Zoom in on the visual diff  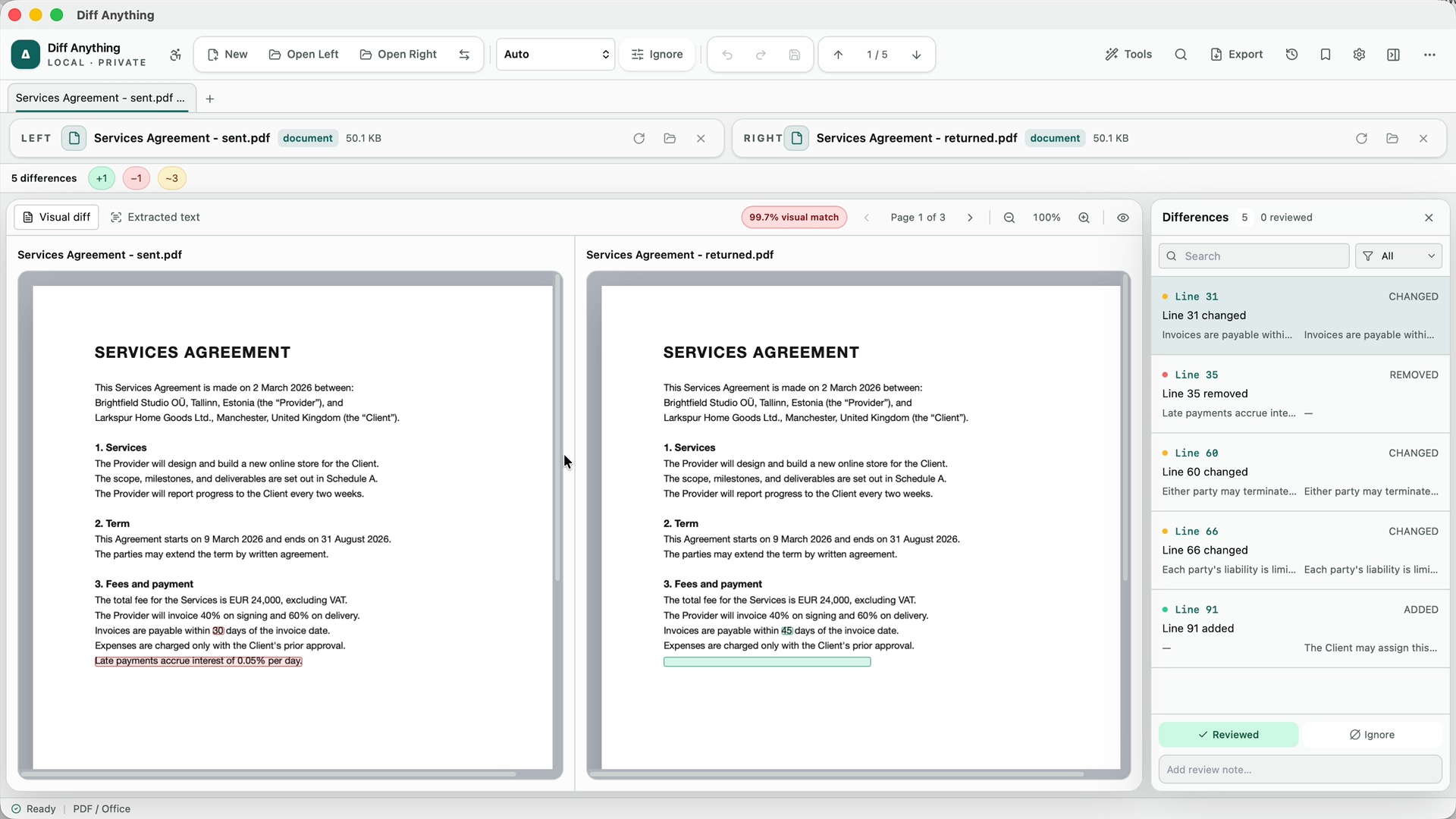tap(1084, 218)
